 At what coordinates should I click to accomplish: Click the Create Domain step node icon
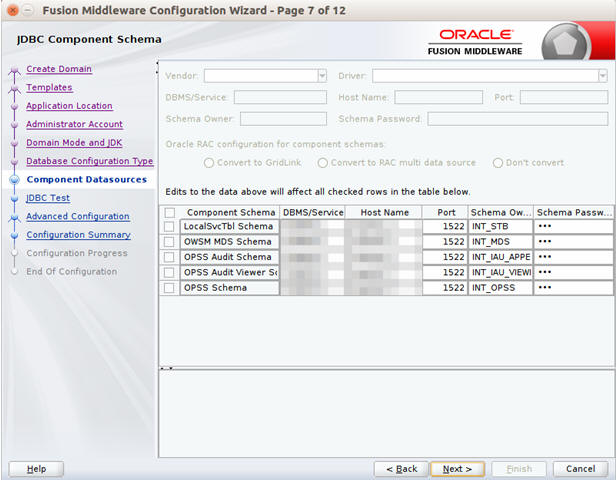(x=15, y=71)
